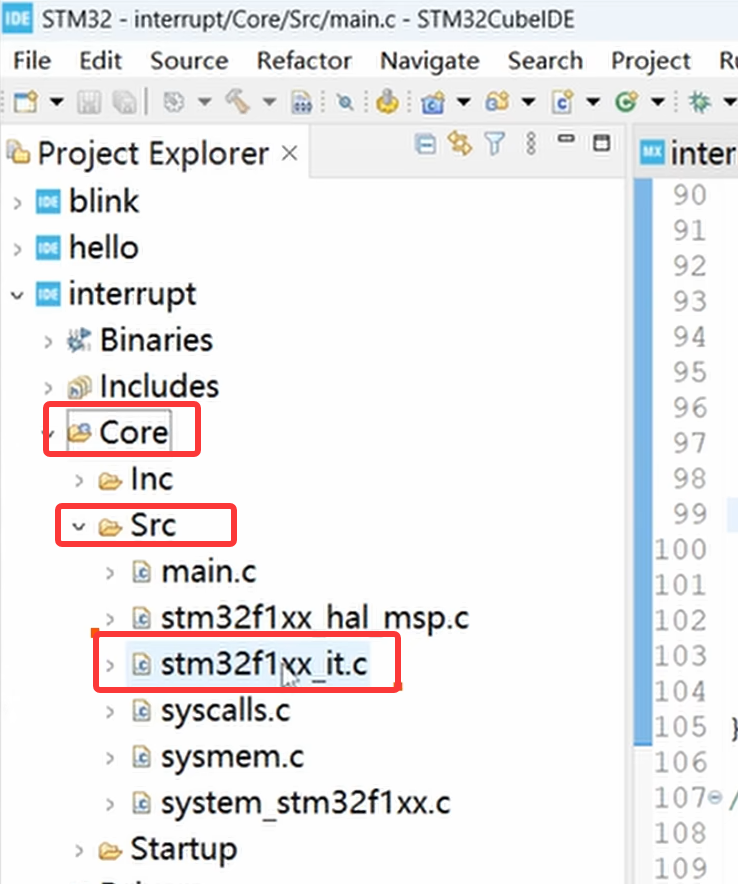Select the blink project

pos(104,201)
